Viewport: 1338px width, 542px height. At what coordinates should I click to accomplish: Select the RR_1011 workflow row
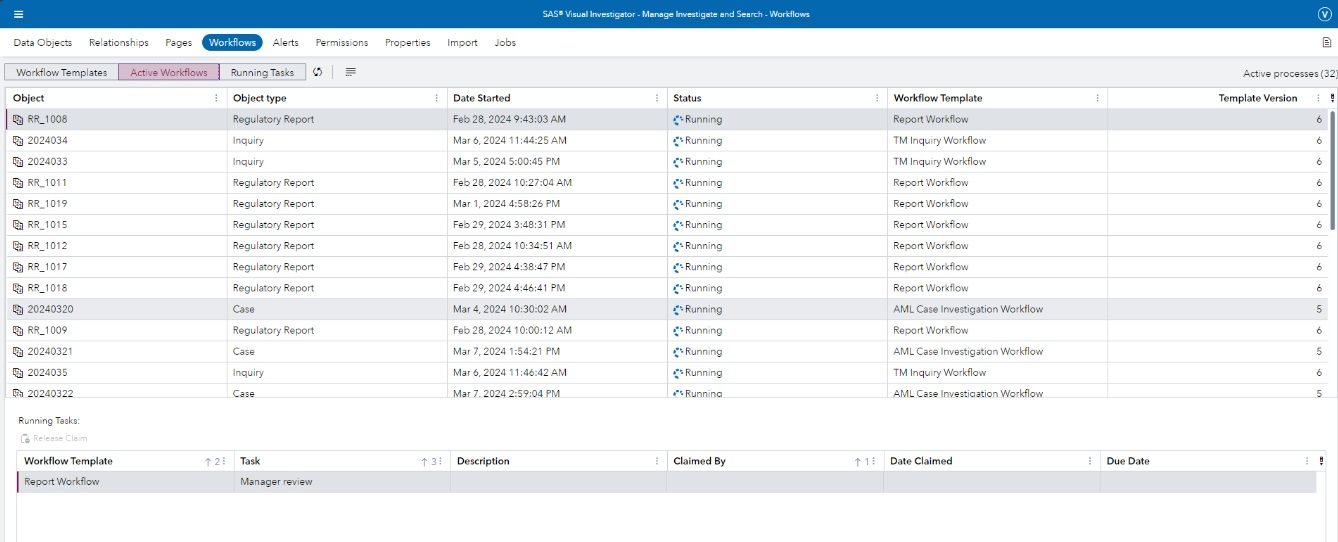click(x=667, y=182)
